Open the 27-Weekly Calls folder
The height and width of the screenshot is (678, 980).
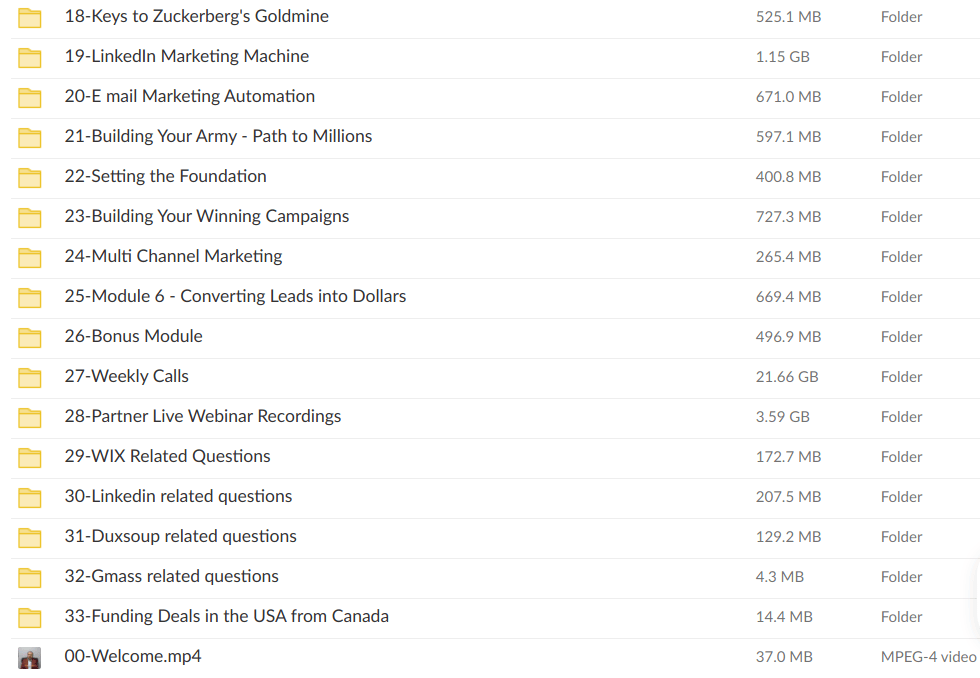point(126,376)
